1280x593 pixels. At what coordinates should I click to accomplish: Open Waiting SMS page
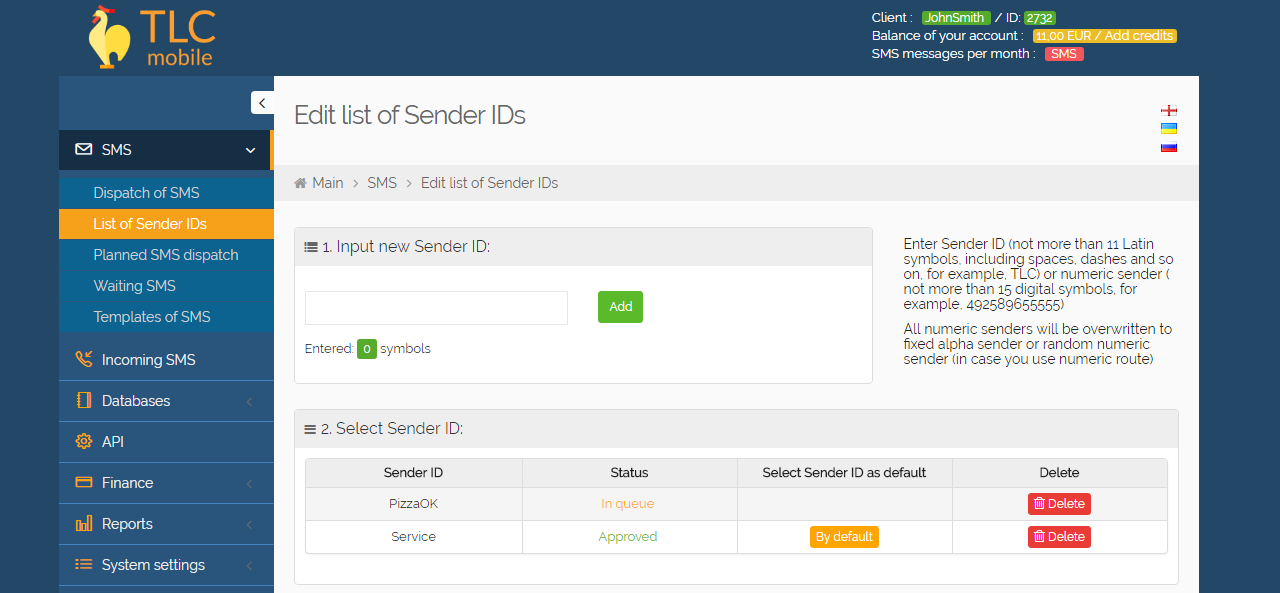click(166, 286)
